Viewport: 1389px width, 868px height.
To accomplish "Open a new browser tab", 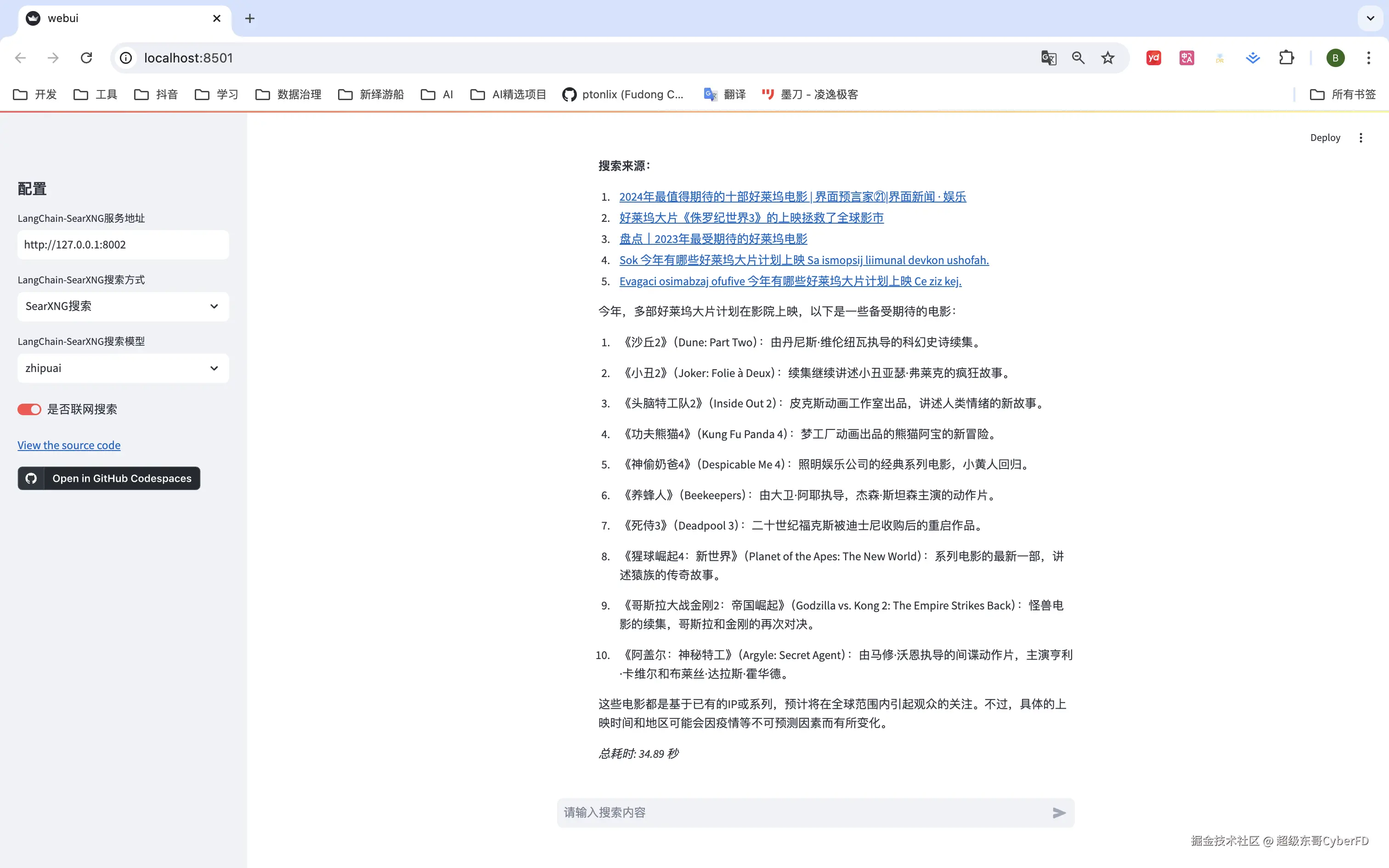I will [250, 18].
